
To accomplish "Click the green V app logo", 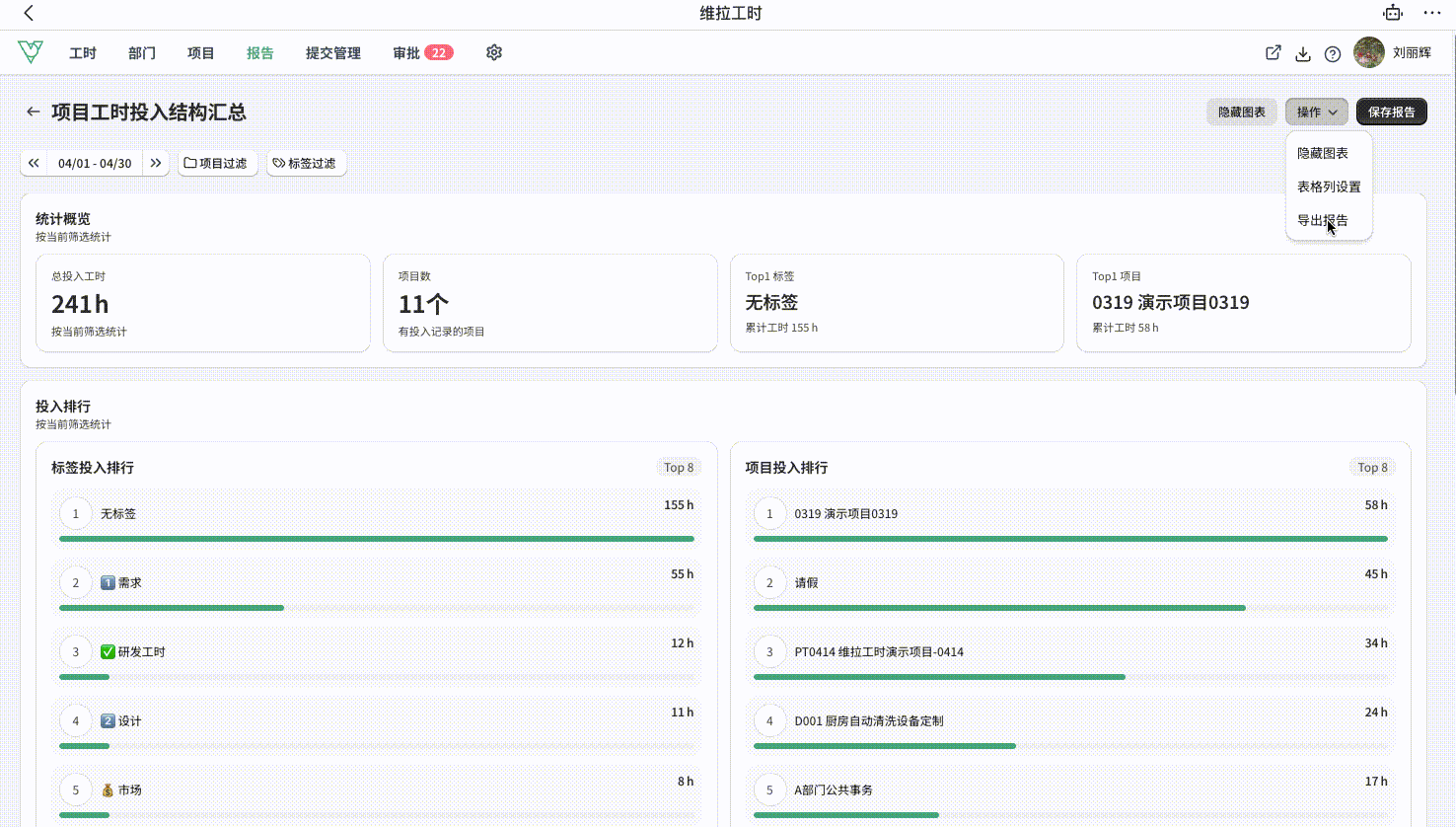I will point(31,51).
